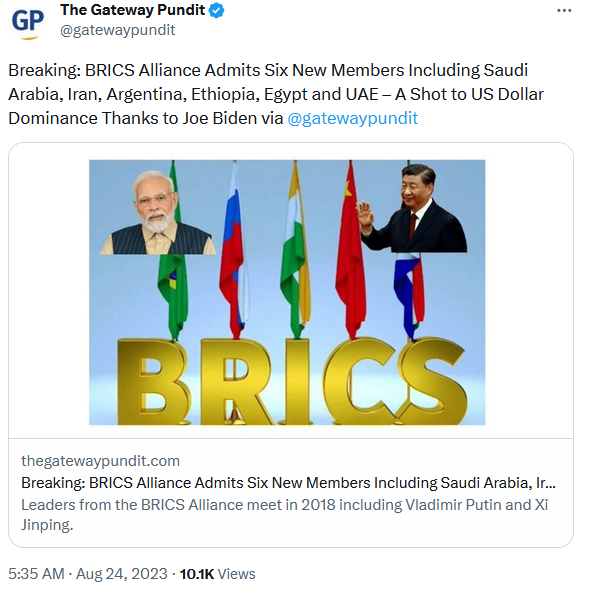Click the bearded man's photo inset in image
Viewport: 590px width, 596px height.
coord(158,212)
